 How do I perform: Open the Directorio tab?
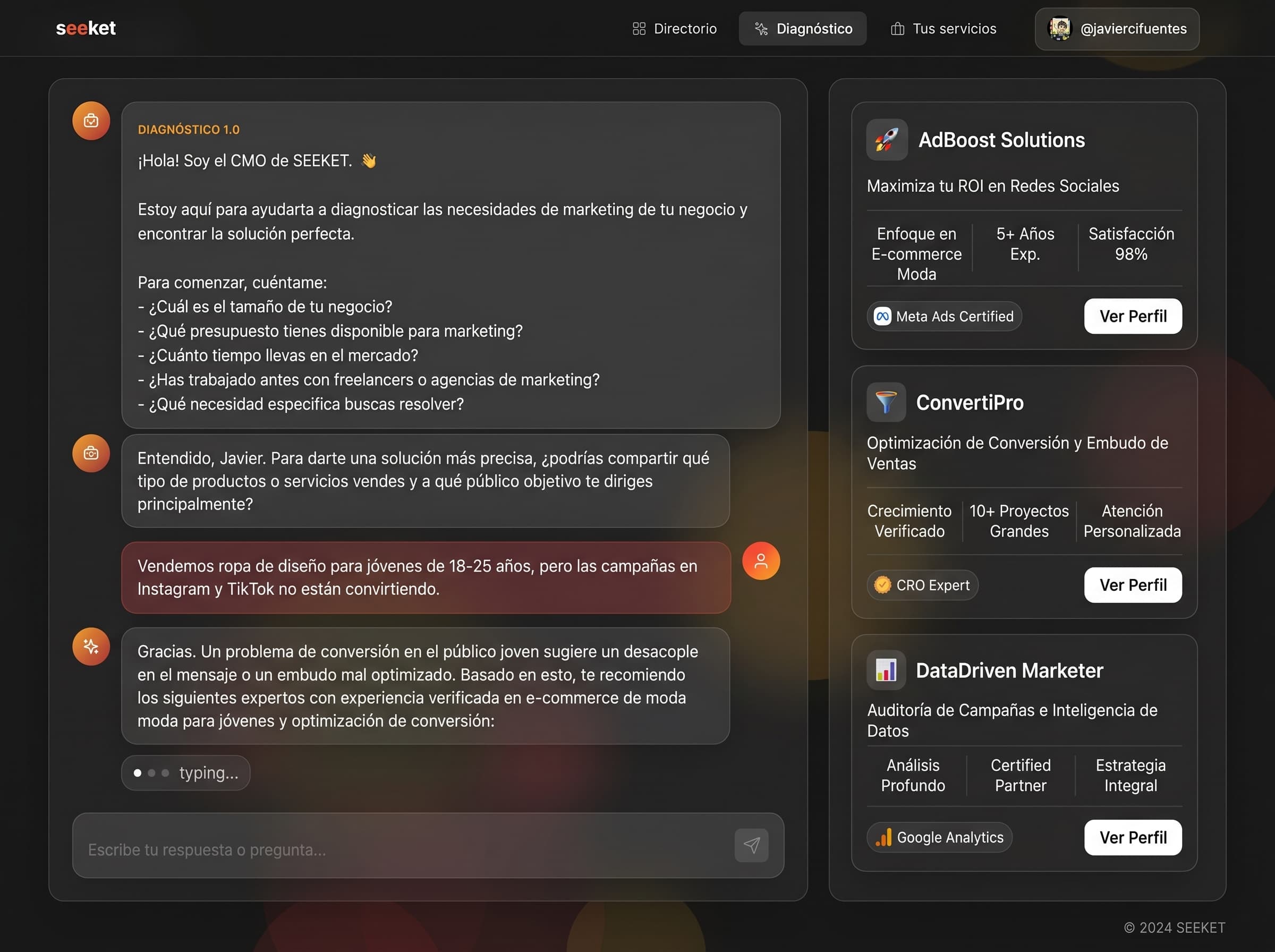pyautogui.click(x=674, y=29)
